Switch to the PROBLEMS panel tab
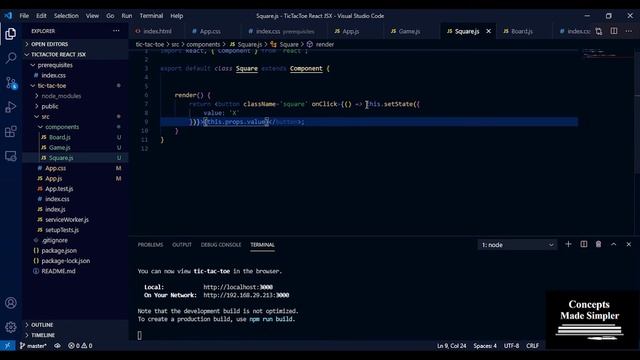640x360 pixels. click(x=150, y=245)
